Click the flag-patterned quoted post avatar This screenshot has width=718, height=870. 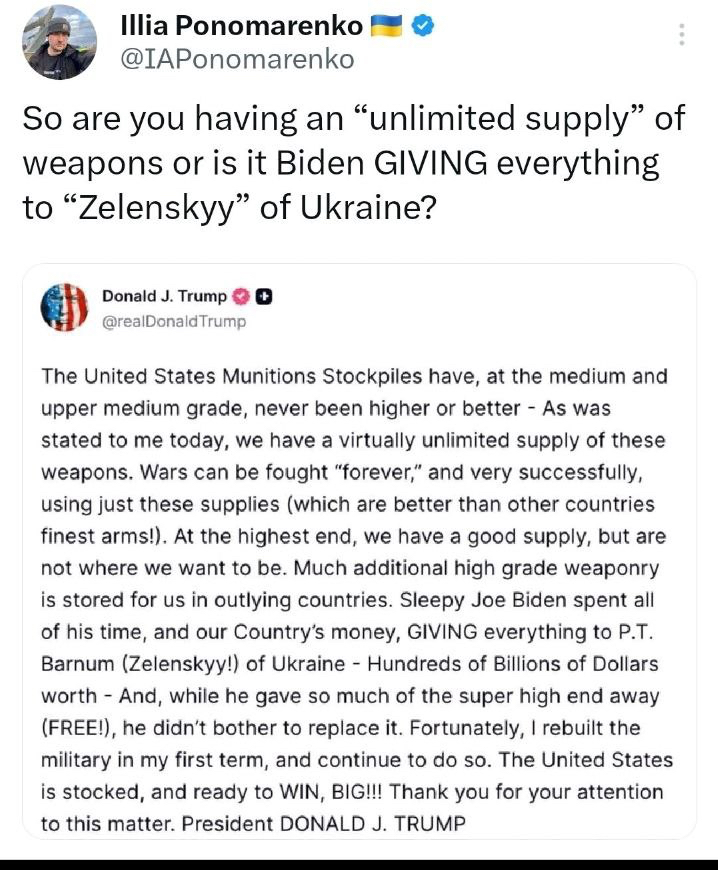pos(64,307)
